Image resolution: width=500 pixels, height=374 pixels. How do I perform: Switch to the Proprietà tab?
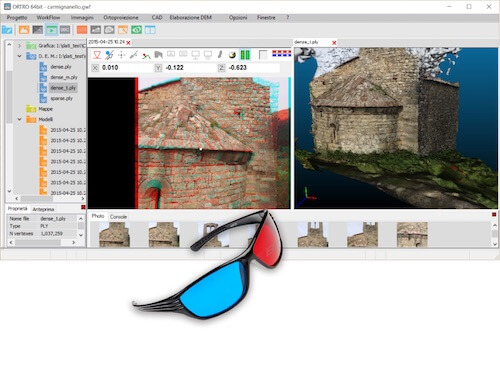pyautogui.click(x=18, y=209)
